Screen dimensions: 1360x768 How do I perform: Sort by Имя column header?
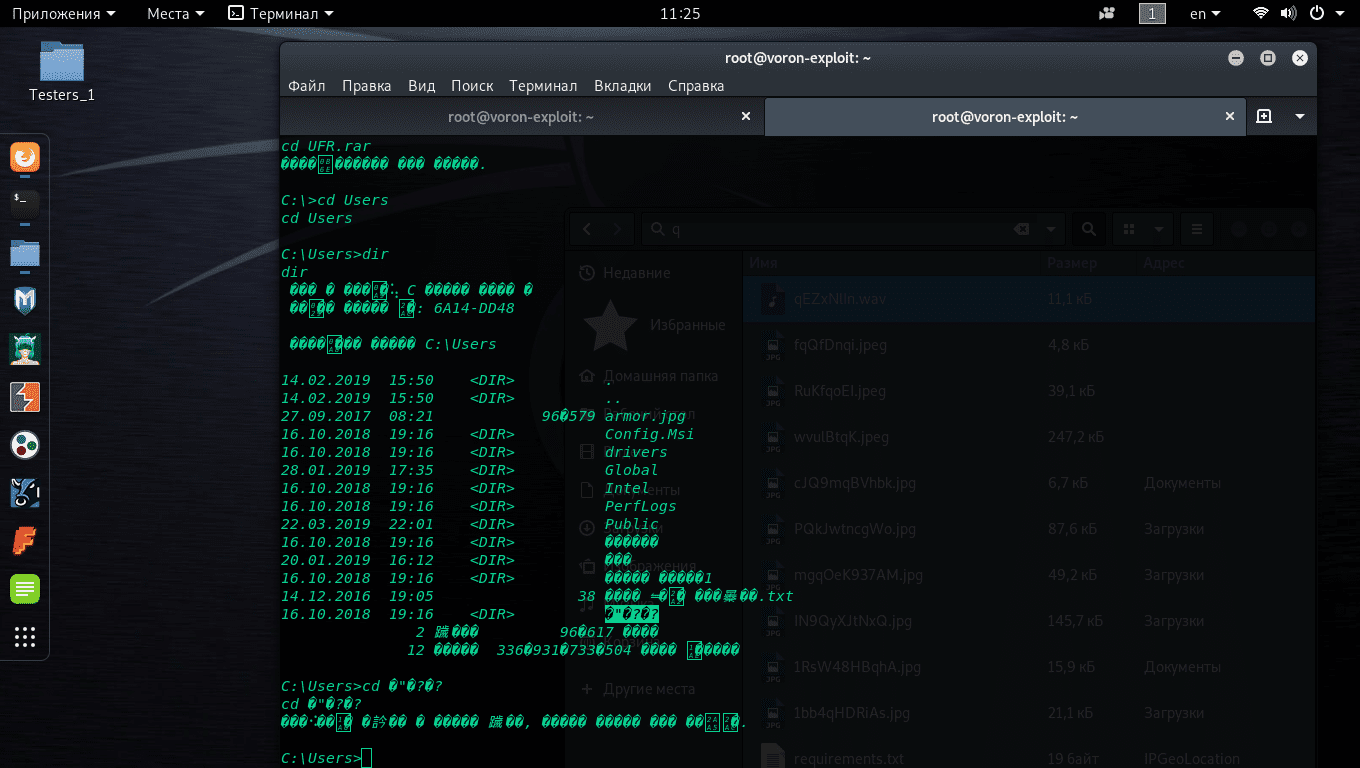tap(763, 263)
